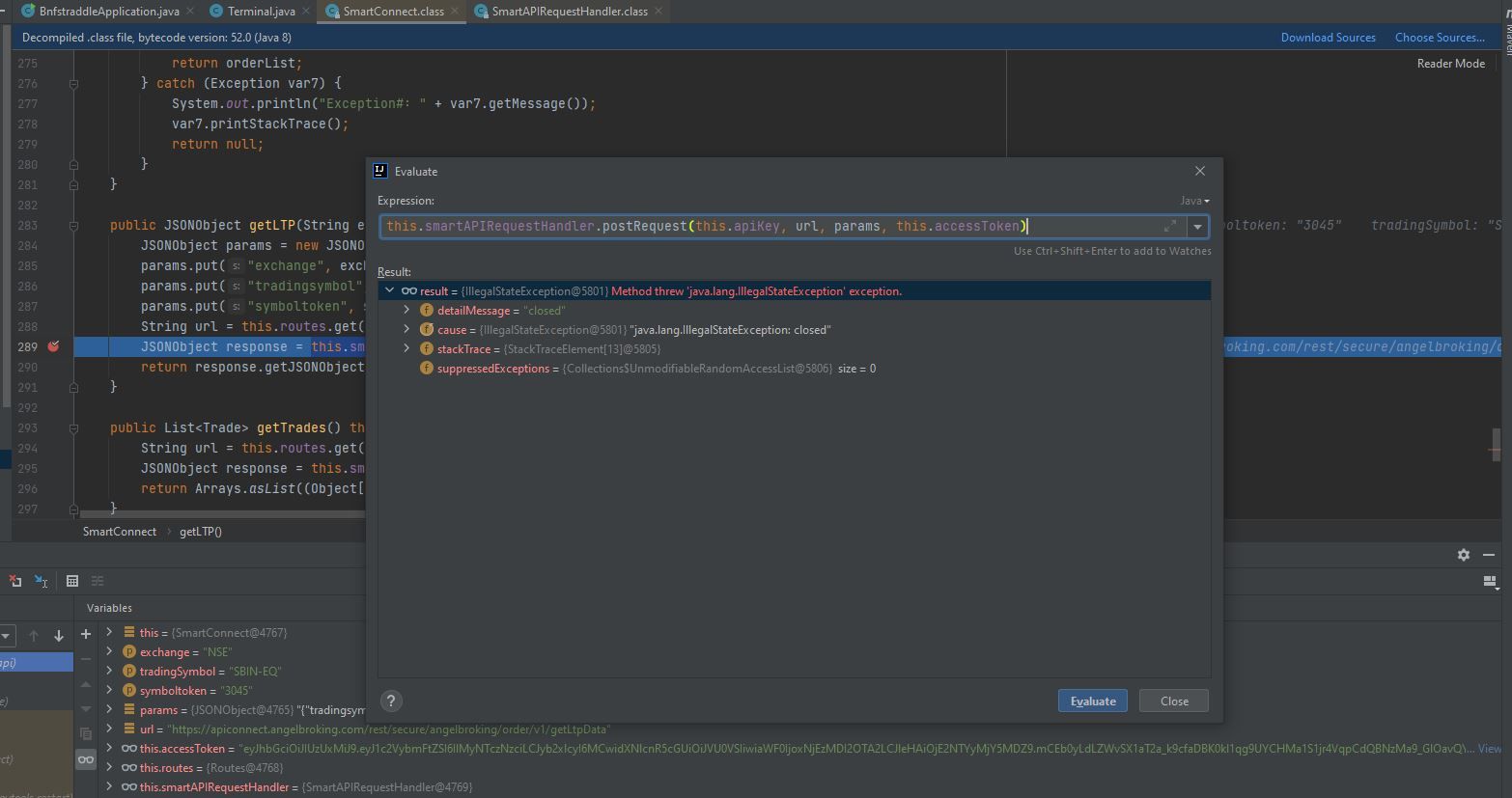This screenshot has height=798, width=1512.
Task: Close the BnfstraddleApplication.java tab
Action: (x=189, y=12)
